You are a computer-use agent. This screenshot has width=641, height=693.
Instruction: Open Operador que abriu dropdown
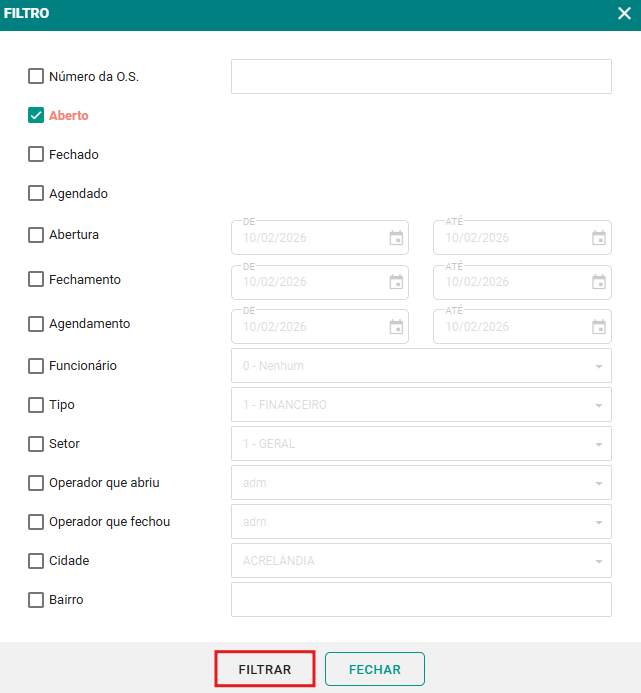[x=421, y=483]
